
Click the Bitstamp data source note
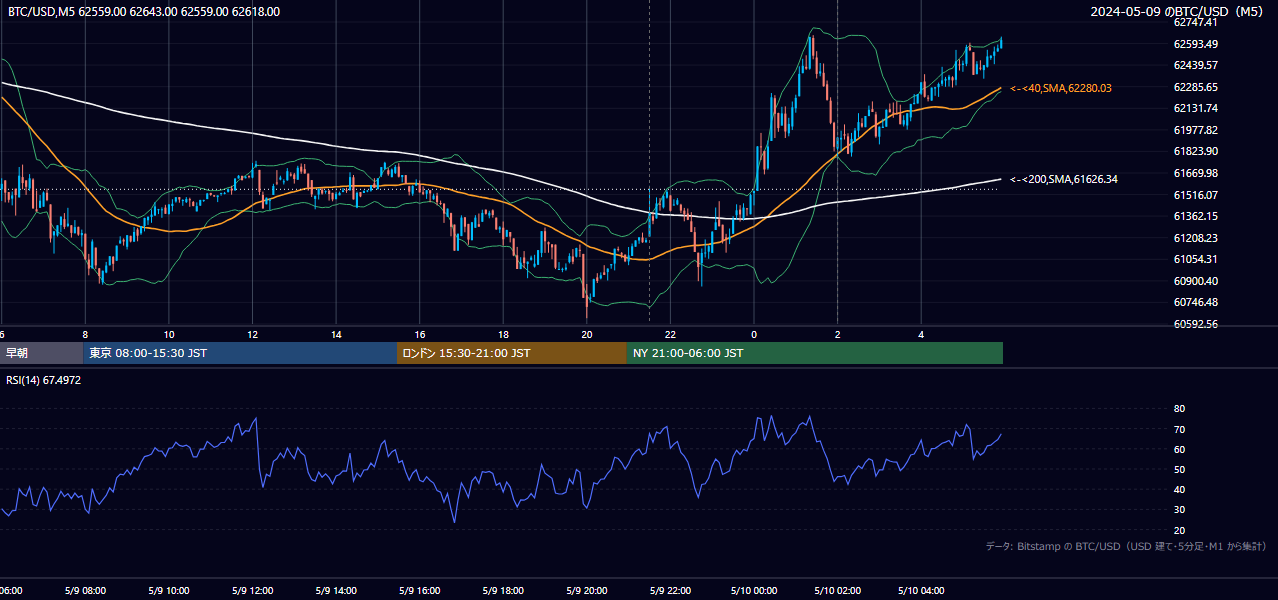tap(1126, 546)
